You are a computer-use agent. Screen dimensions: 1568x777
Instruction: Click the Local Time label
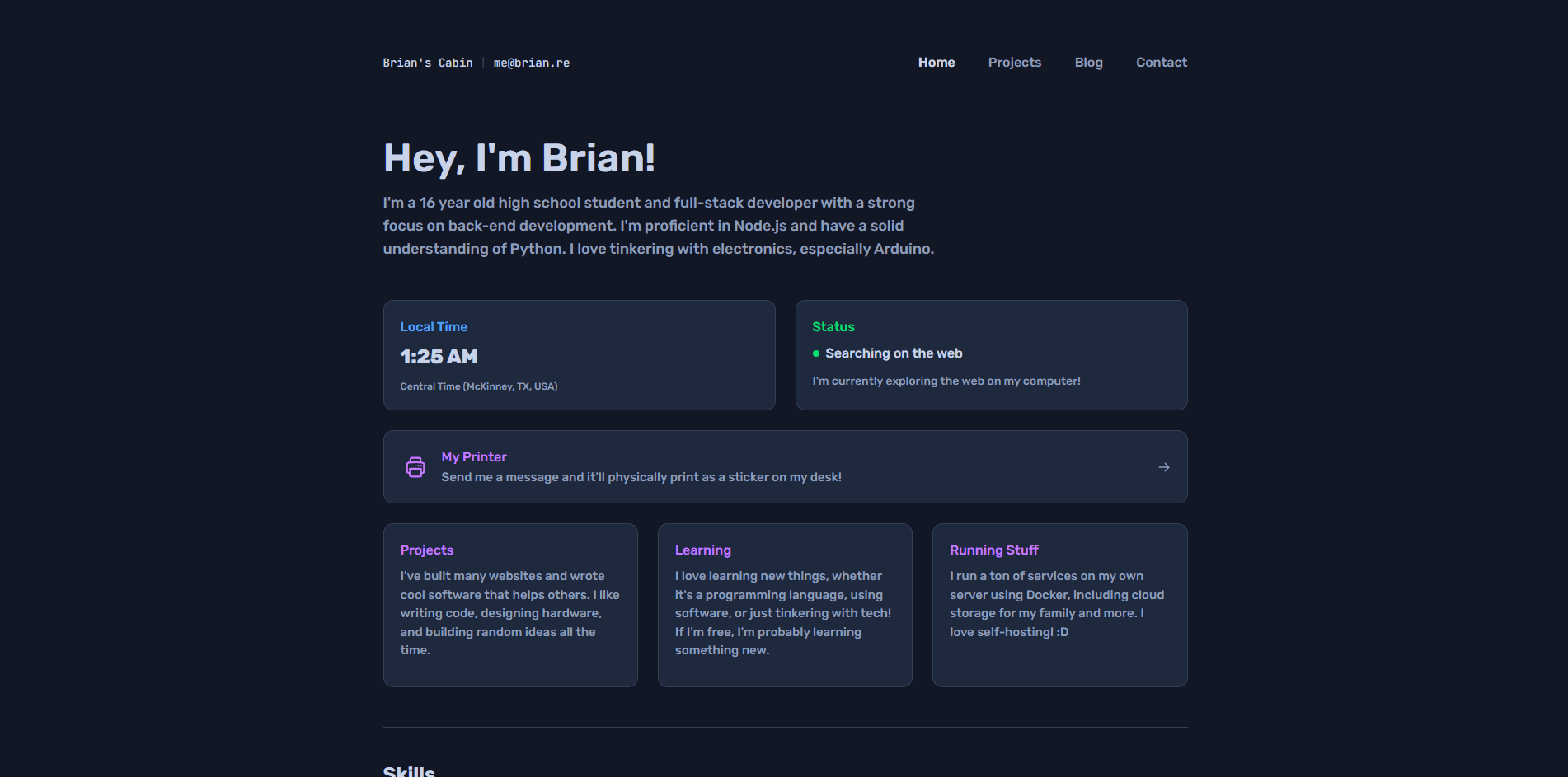pos(434,327)
